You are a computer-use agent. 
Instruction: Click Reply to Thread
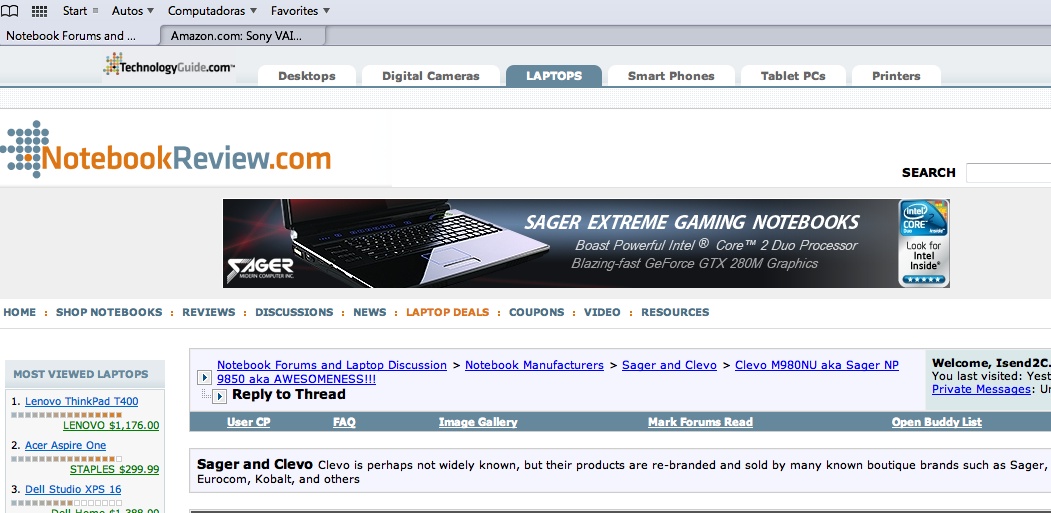tap(289, 394)
